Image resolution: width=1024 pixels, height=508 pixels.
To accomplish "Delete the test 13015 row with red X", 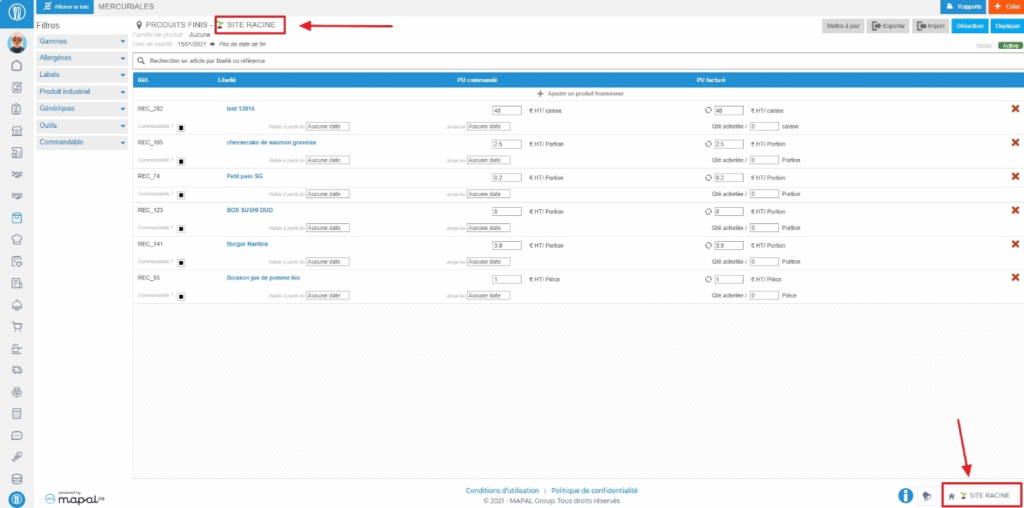I will coord(1015,109).
